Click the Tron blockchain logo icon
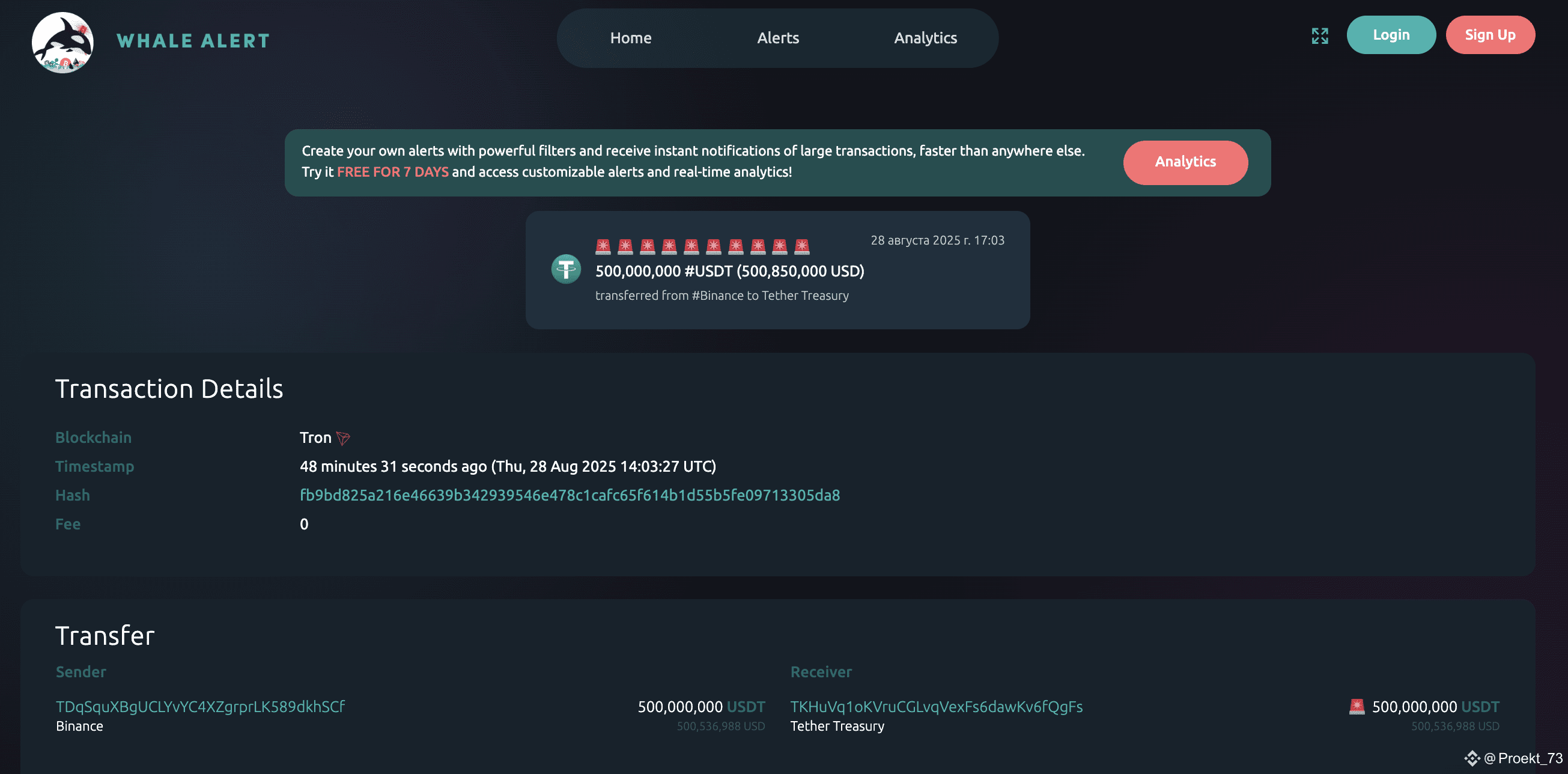The height and width of the screenshot is (774, 1568). 343,439
